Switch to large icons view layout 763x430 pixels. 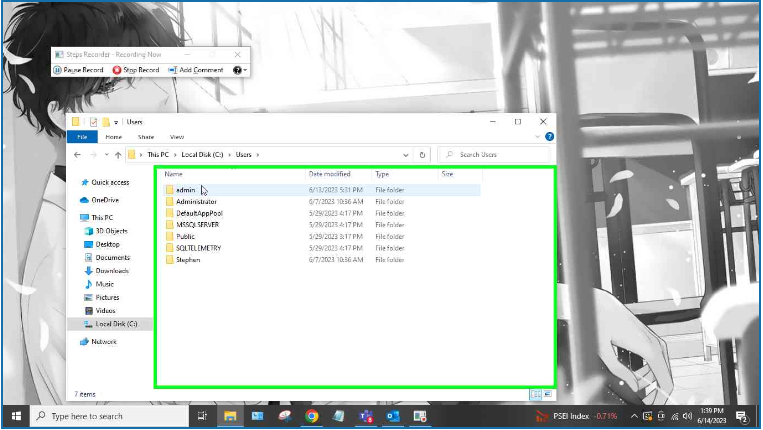[547, 394]
